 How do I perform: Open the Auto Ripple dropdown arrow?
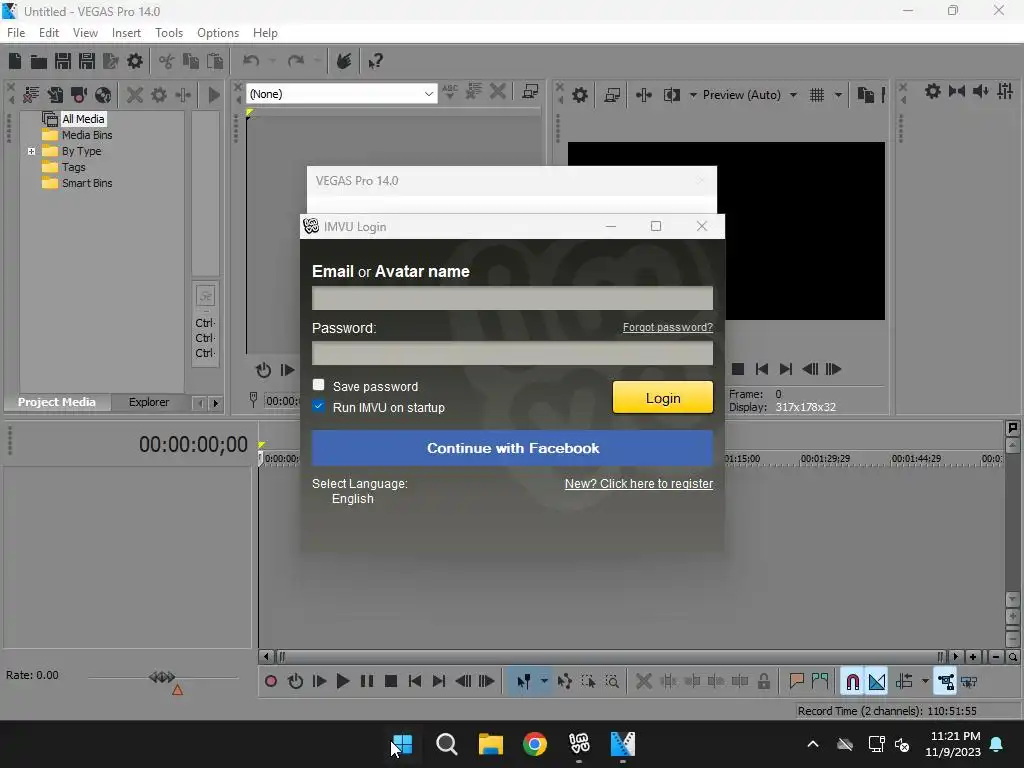(925, 681)
